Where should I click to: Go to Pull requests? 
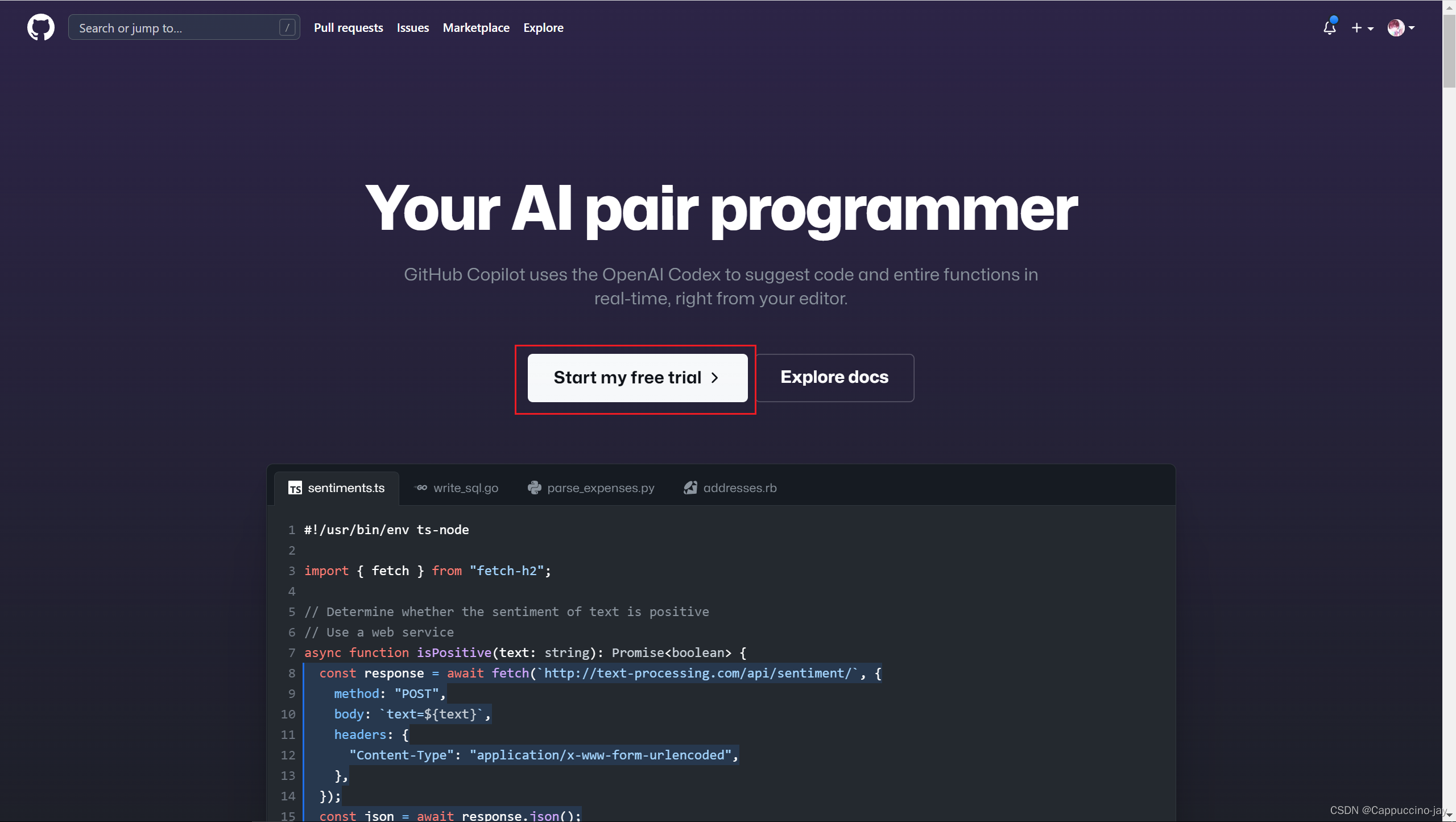point(349,27)
